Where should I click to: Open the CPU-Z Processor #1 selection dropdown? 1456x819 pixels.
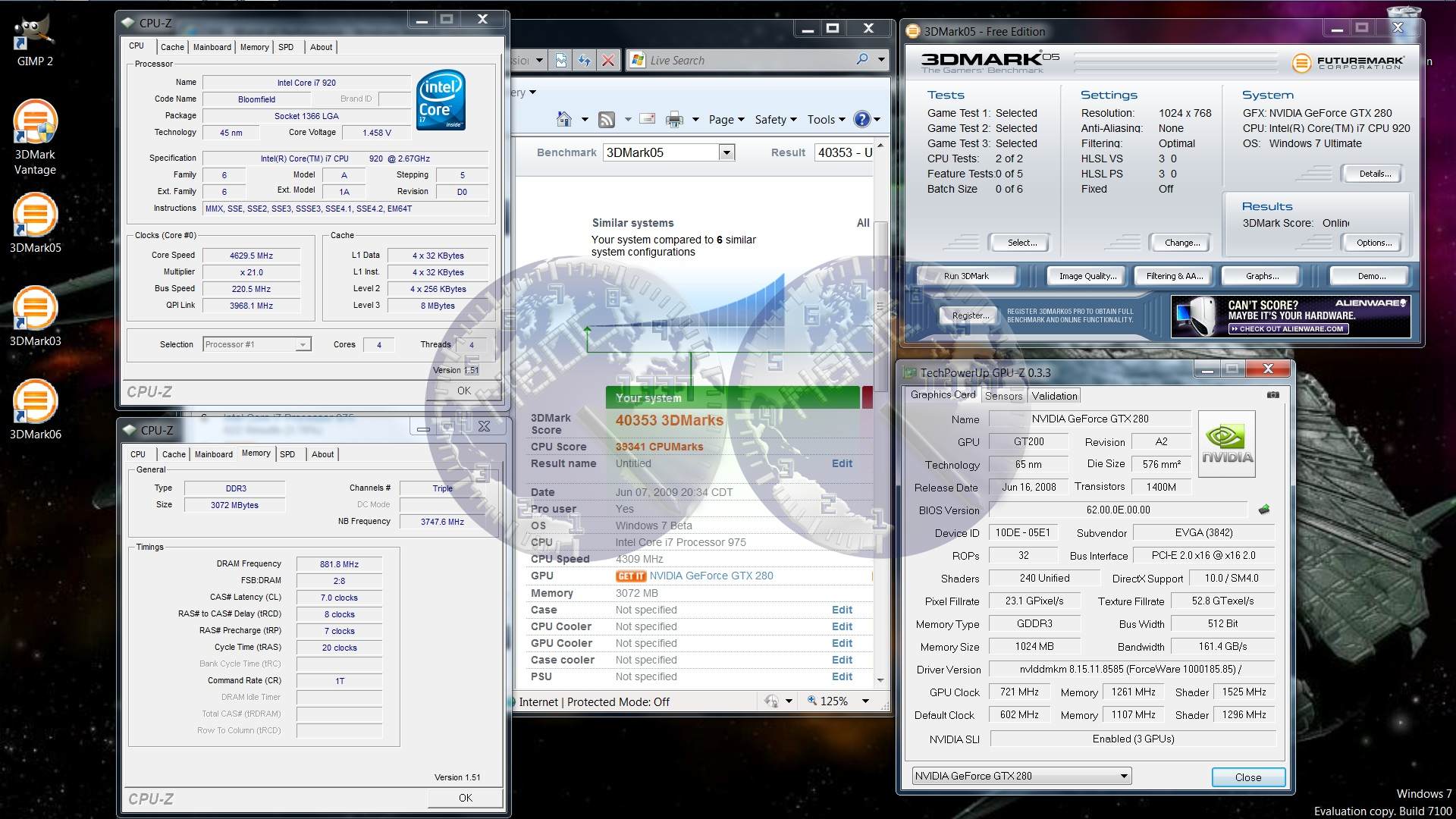pyautogui.click(x=303, y=344)
